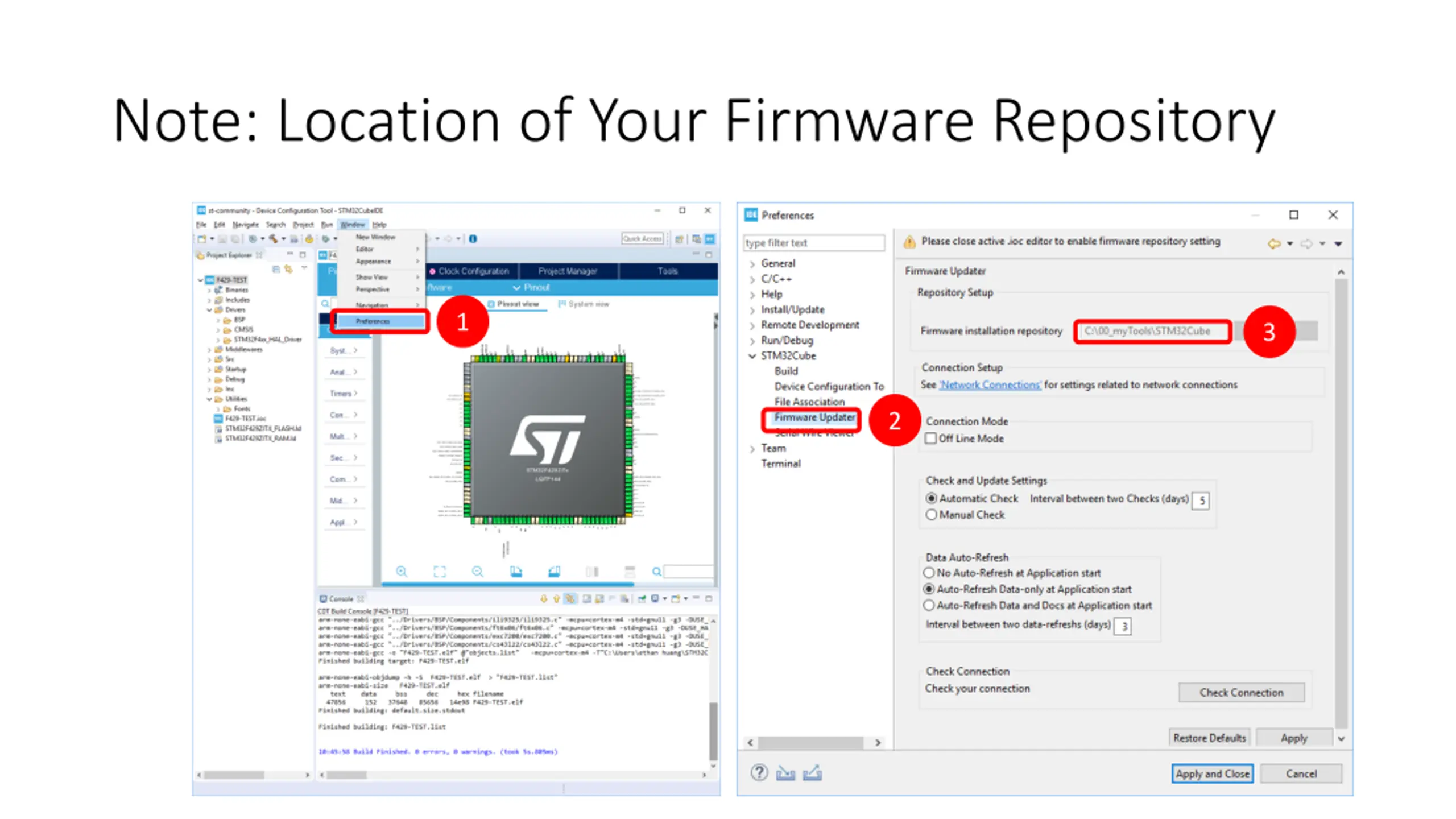Select Auto-Refresh Data and Docs option
This screenshot has height=819, width=1456.
[x=929, y=605]
